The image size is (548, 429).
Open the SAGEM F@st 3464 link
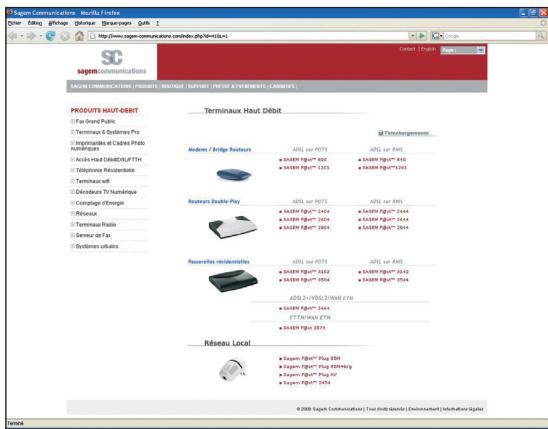coord(307,308)
